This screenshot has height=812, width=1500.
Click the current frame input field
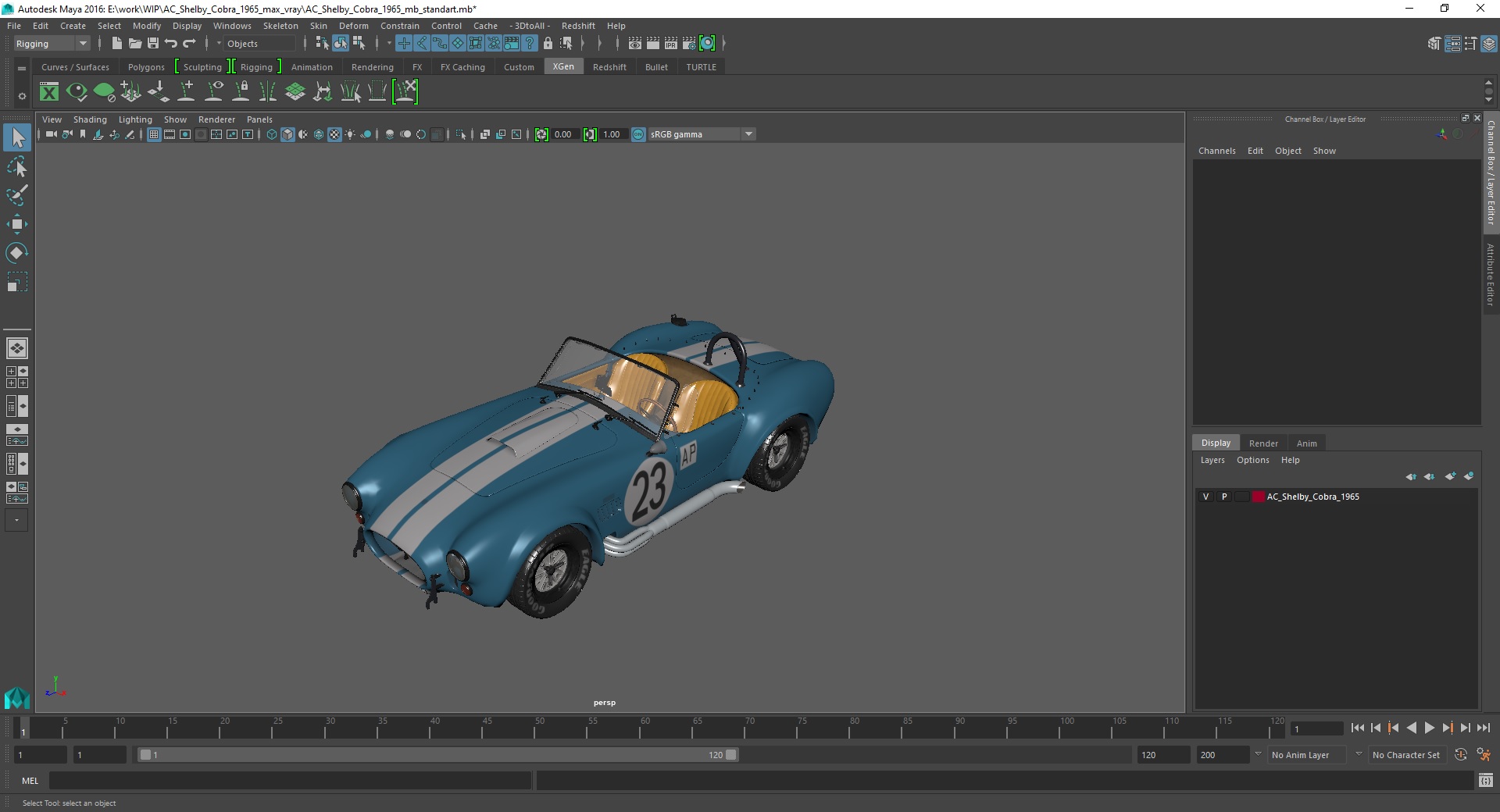click(1316, 728)
